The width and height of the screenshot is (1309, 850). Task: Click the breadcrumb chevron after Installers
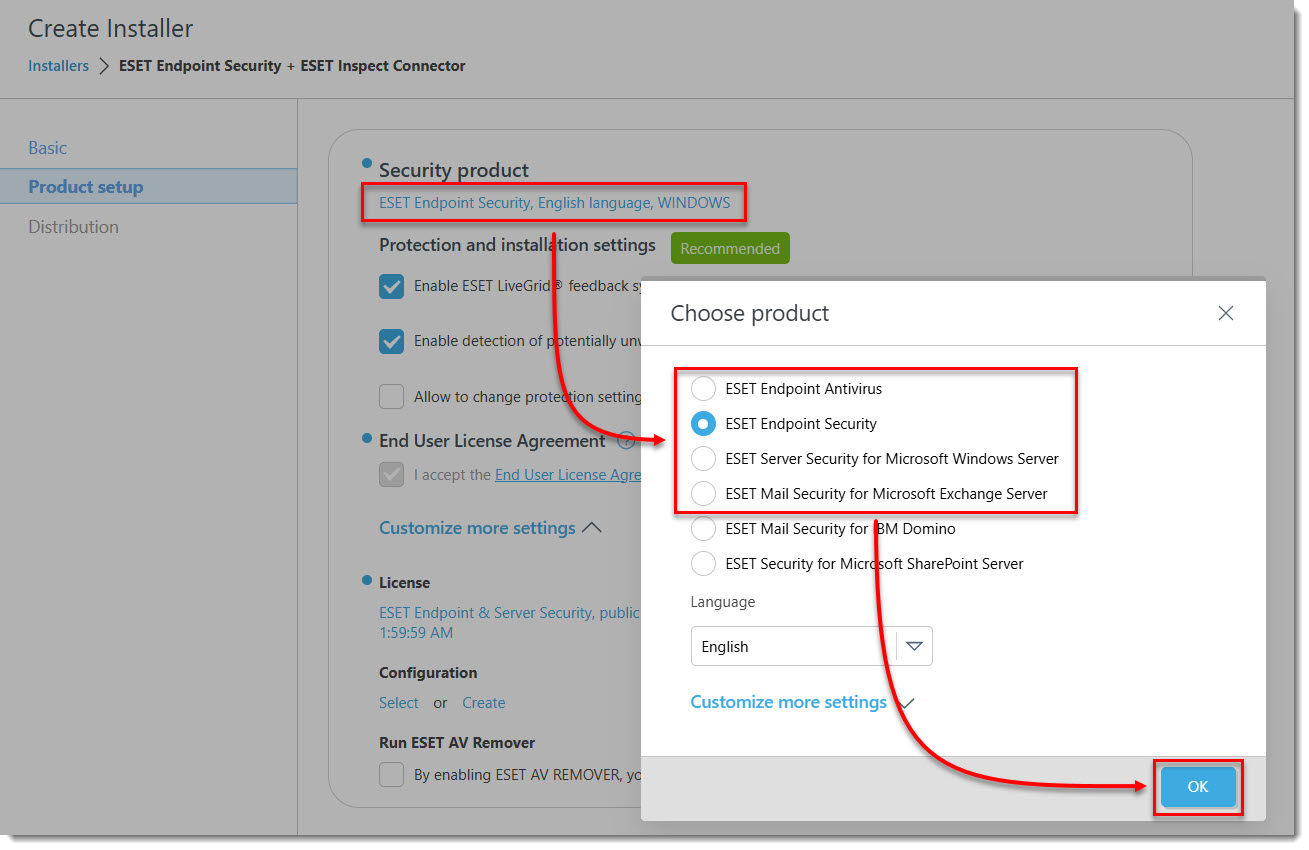[x=104, y=66]
